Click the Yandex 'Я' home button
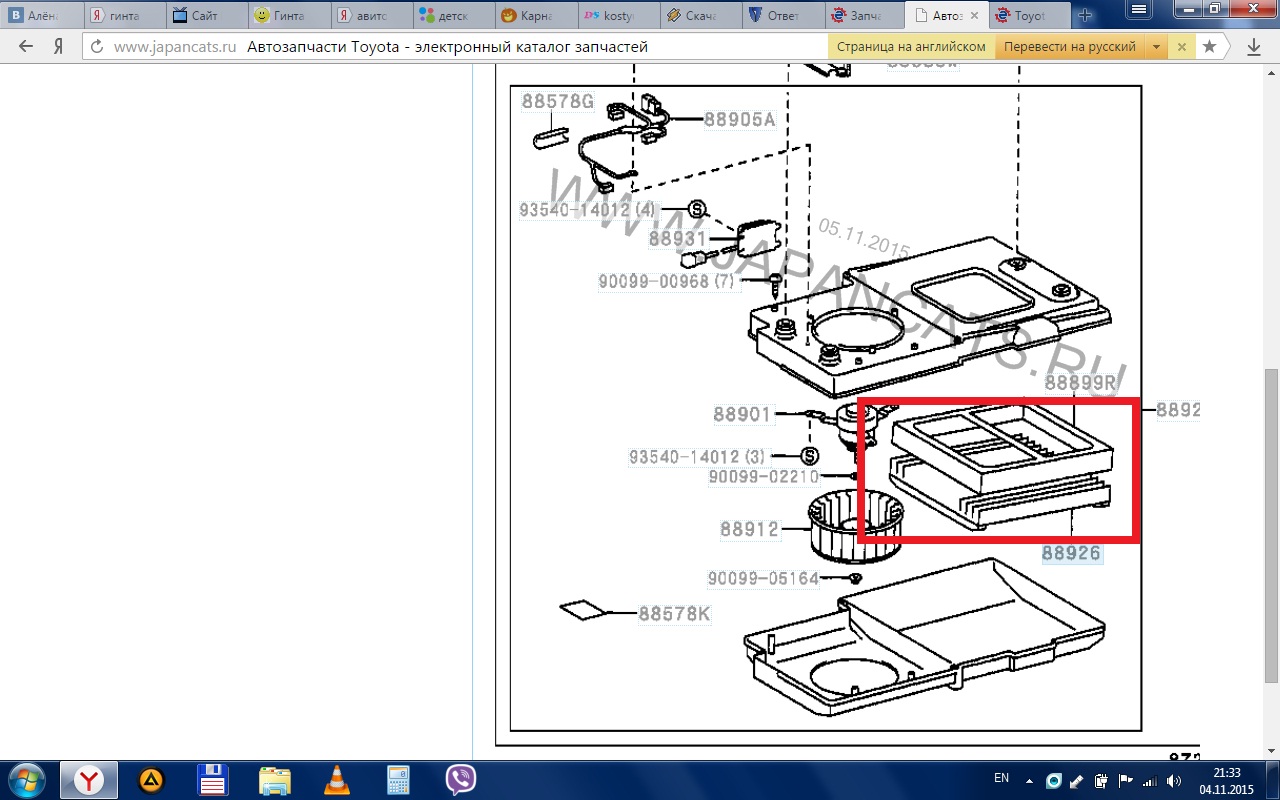Screen dimensions: 1280x800 coord(59,47)
